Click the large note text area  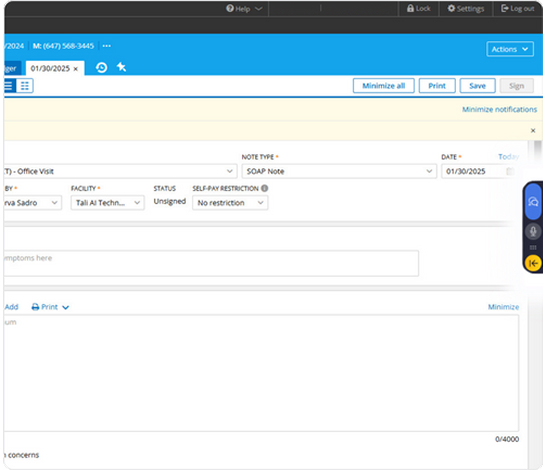(x=261, y=373)
